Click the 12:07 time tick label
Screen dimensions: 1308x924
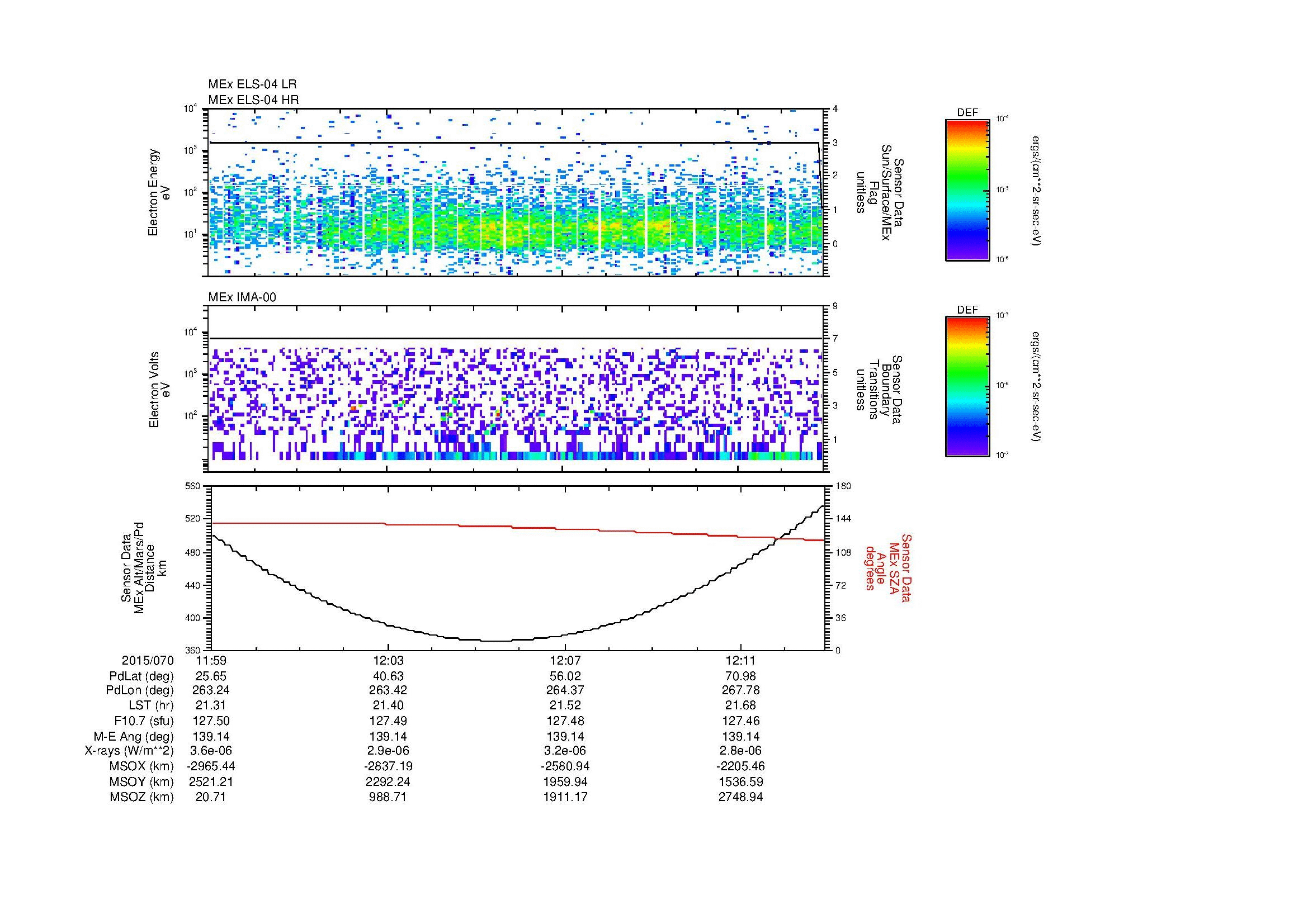565,660
